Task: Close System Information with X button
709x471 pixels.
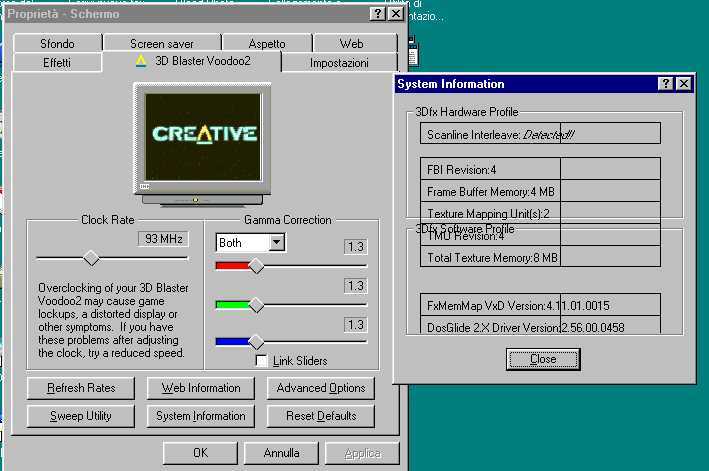Action: (684, 84)
